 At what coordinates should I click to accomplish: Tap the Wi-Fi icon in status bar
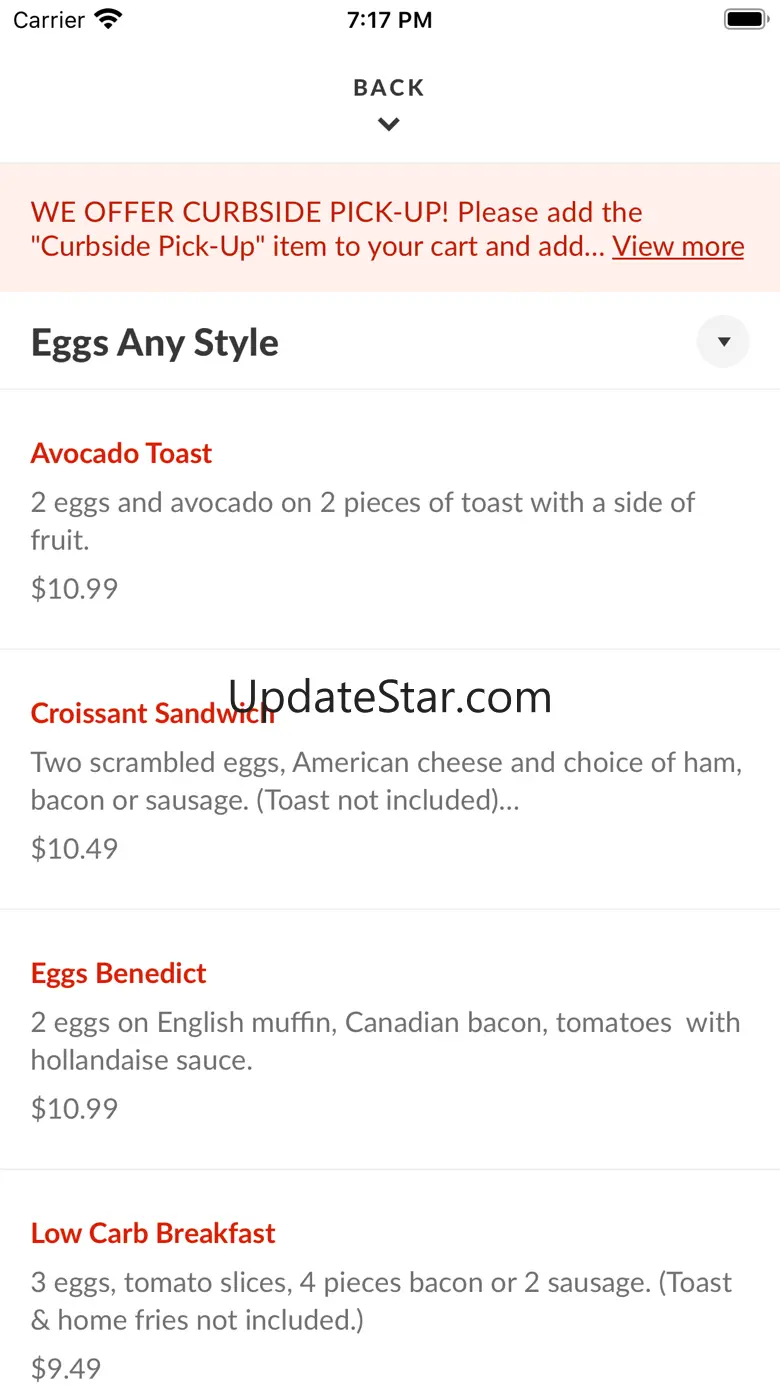point(108,19)
